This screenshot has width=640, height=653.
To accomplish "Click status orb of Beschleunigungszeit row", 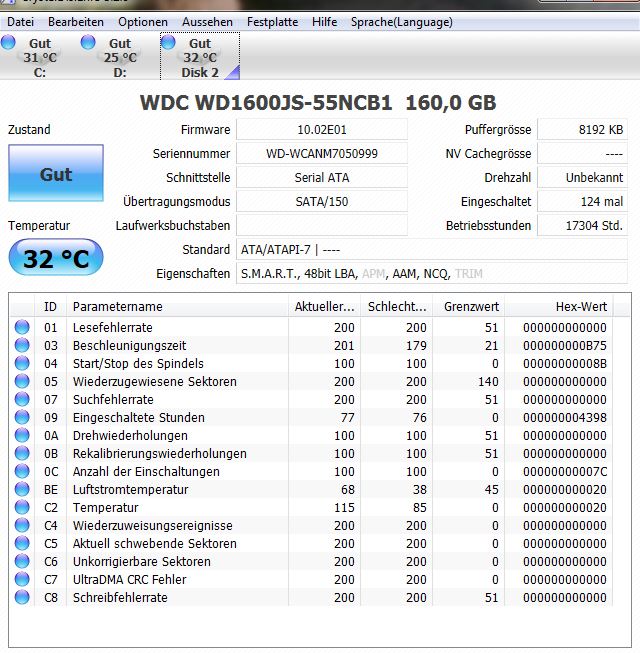I will pos(22,345).
